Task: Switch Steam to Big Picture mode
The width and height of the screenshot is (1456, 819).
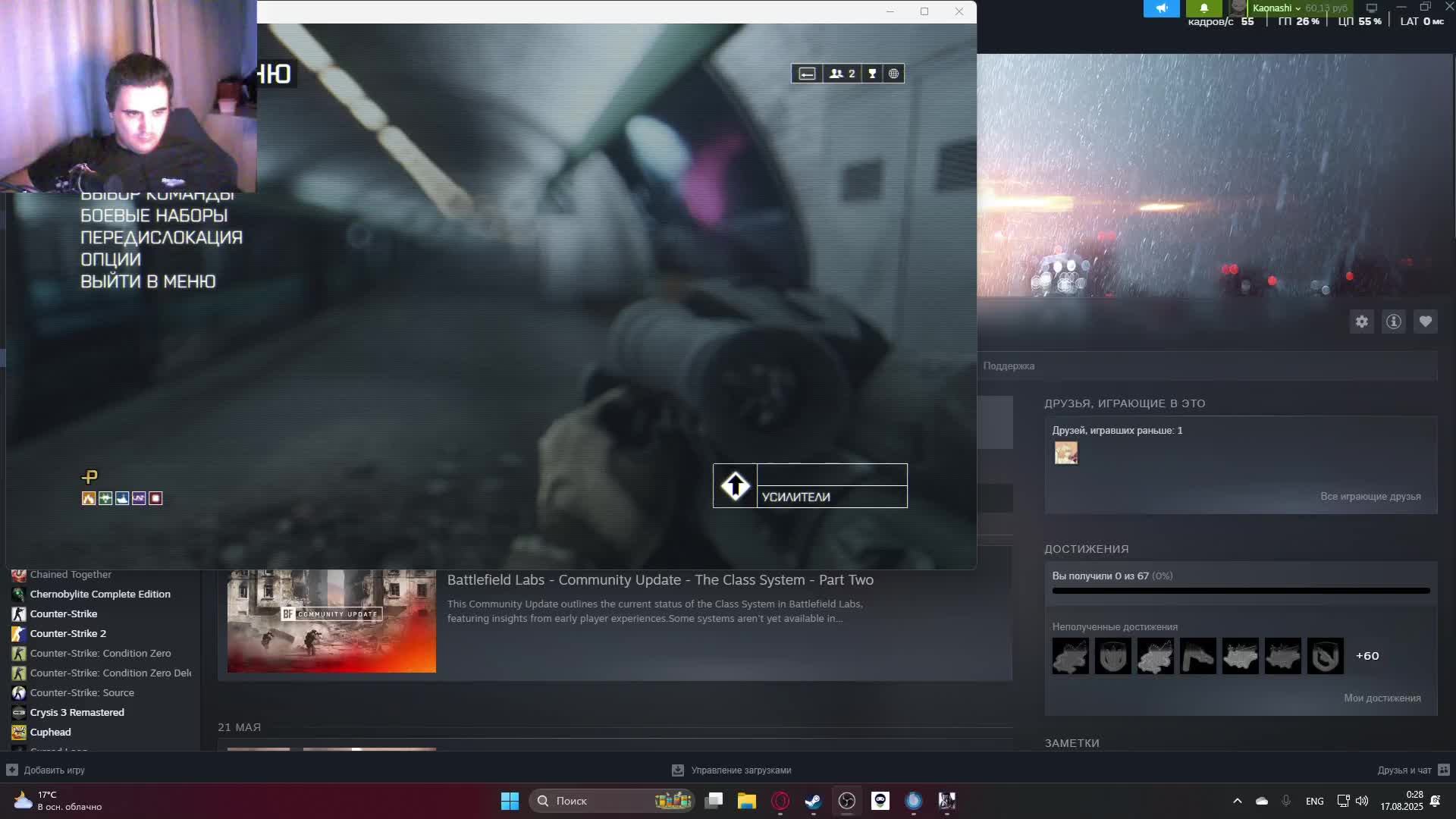Action: [1371, 8]
